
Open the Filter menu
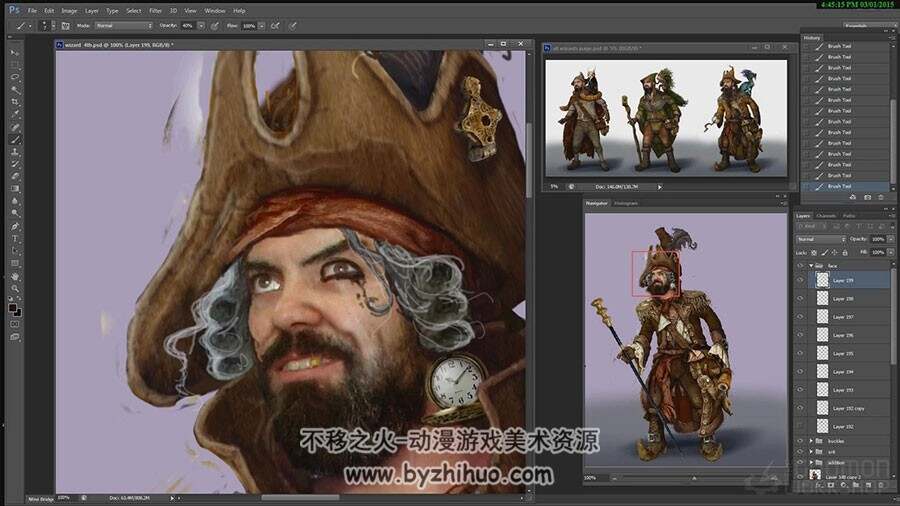click(x=155, y=10)
